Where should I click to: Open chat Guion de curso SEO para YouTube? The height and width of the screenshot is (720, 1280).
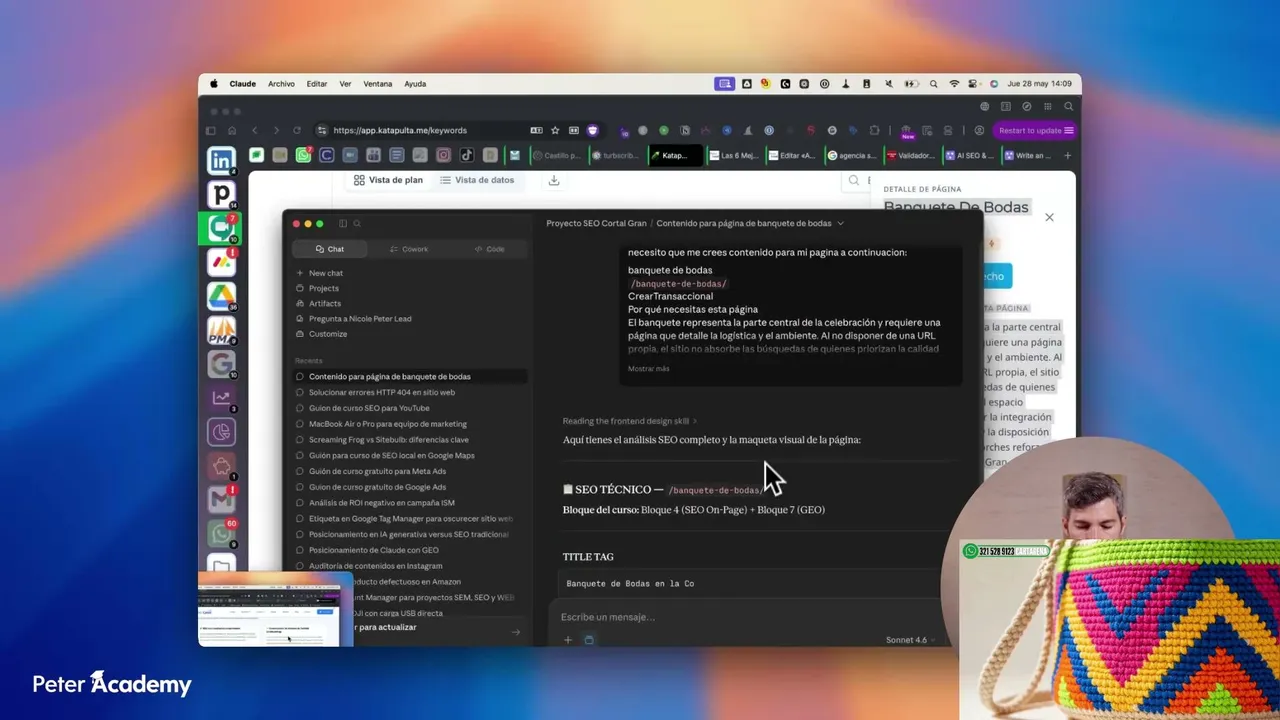pos(410,408)
